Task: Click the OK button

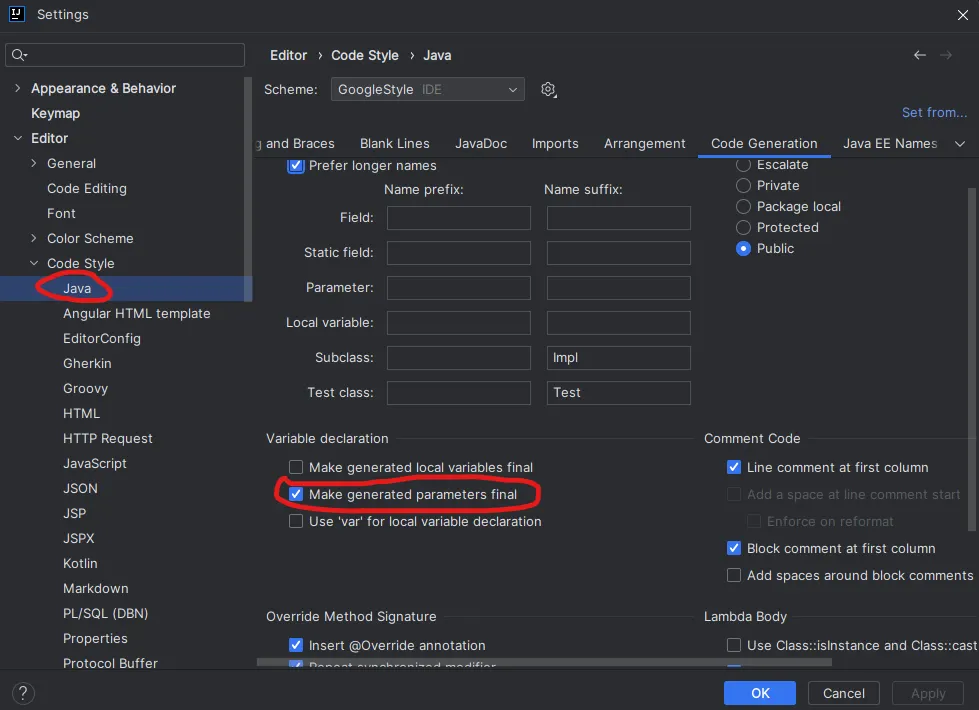Action: point(760,693)
